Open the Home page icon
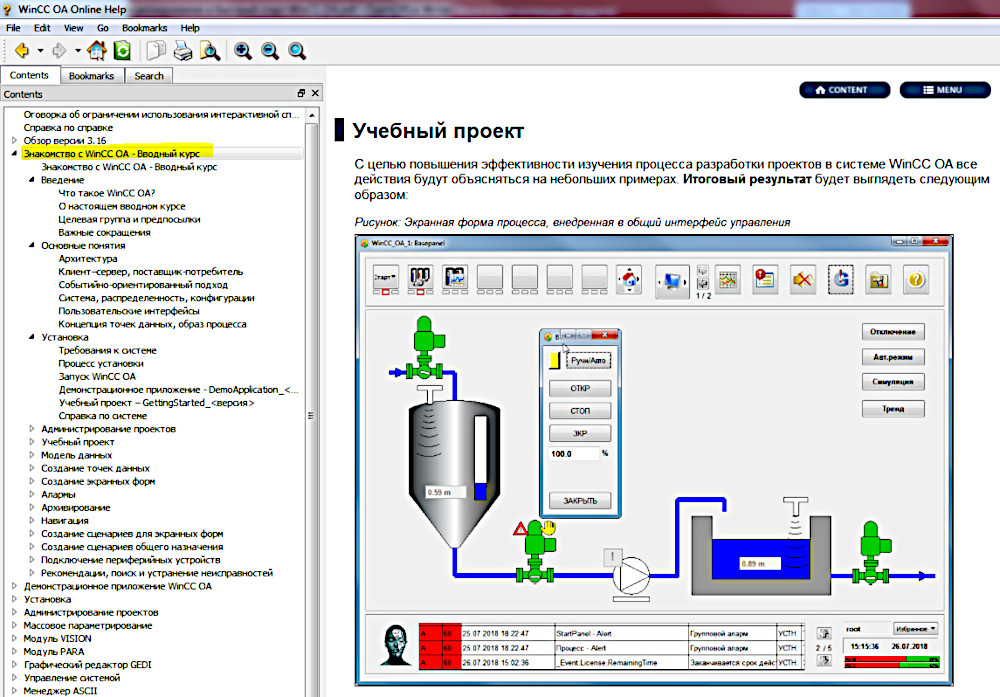1000x697 pixels. coord(97,50)
